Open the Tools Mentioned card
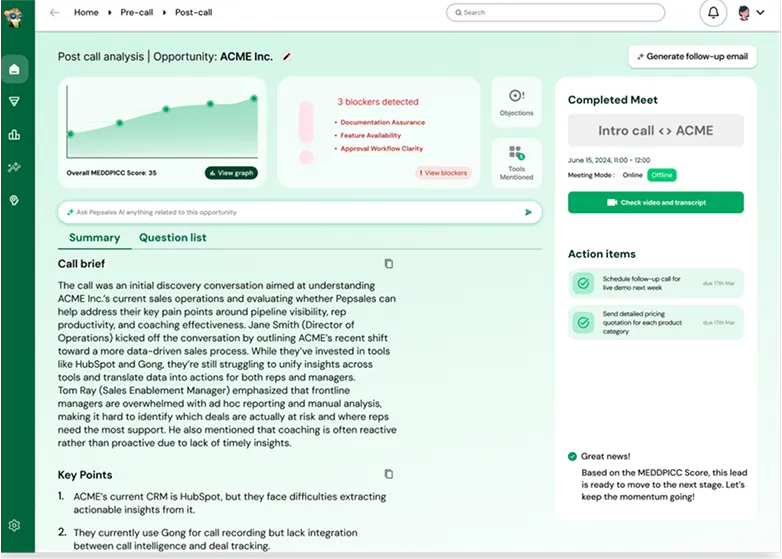Image resolution: width=782 pixels, height=559 pixels. coord(516,163)
